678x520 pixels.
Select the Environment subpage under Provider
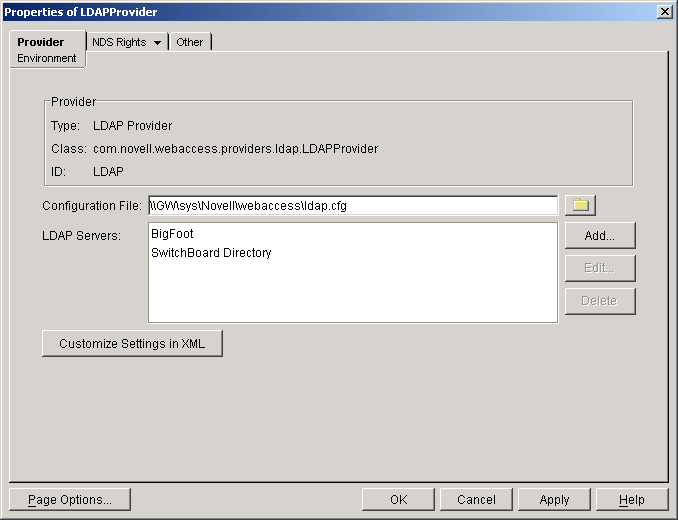click(47, 58)
